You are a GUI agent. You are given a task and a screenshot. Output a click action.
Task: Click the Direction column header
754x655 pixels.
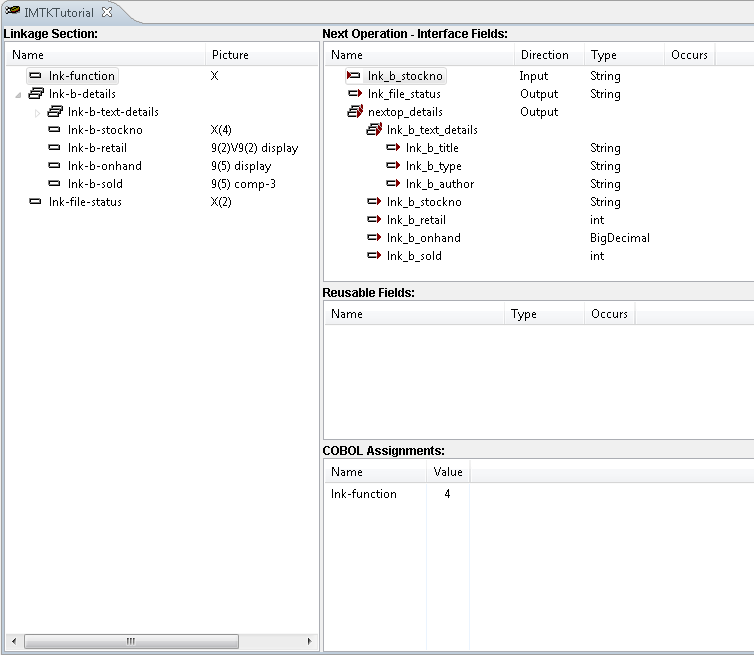tap(549, 55)
